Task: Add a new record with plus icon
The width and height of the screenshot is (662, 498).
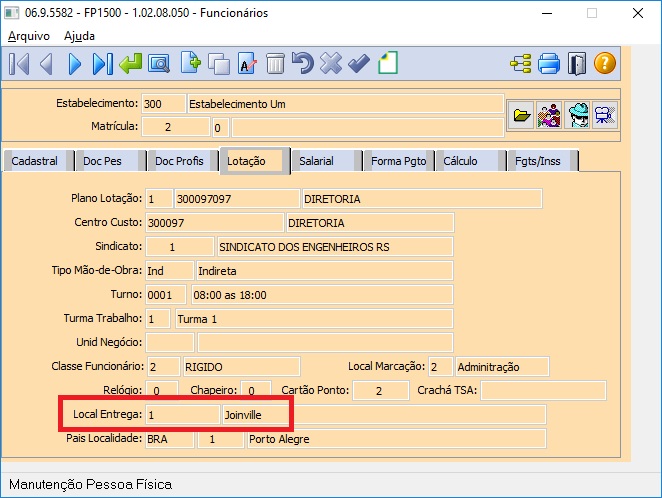Action: [190, 63]
